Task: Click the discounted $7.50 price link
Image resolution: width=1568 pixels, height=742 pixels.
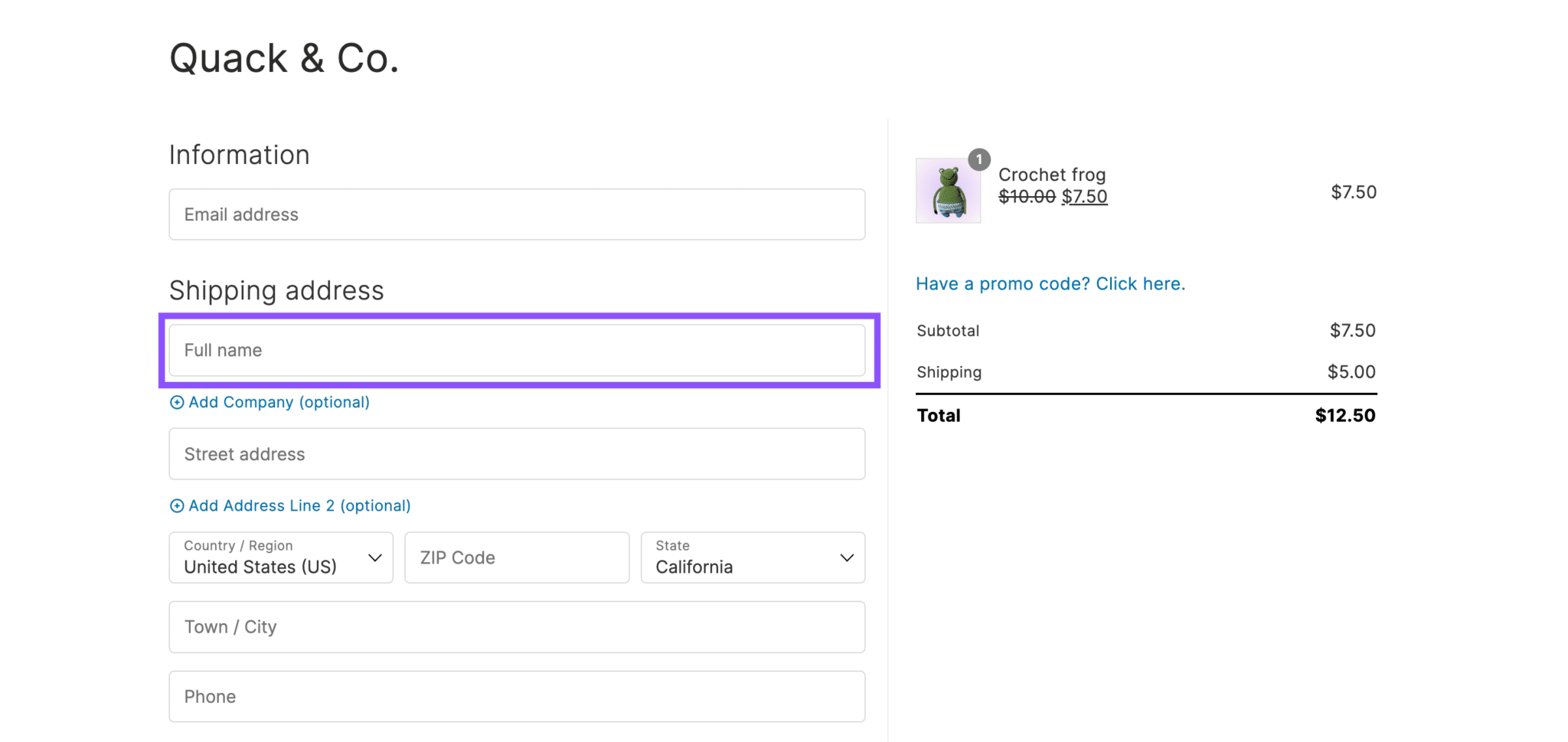Action: click(x=1085, y=196)
